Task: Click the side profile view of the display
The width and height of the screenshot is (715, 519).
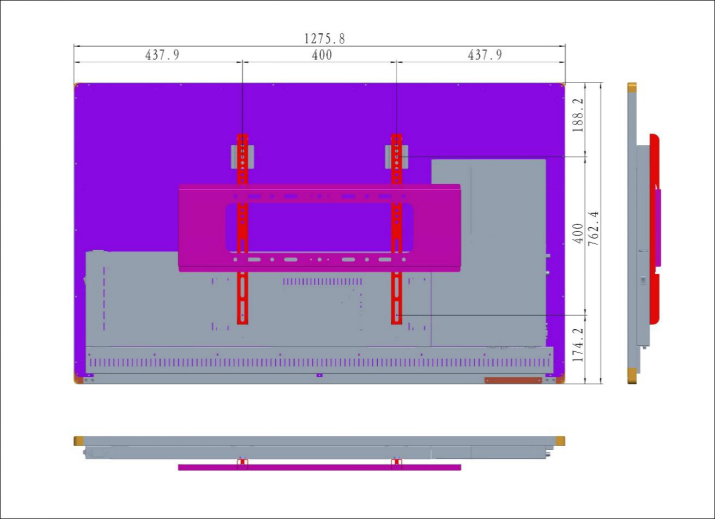Action: (643, 233)
